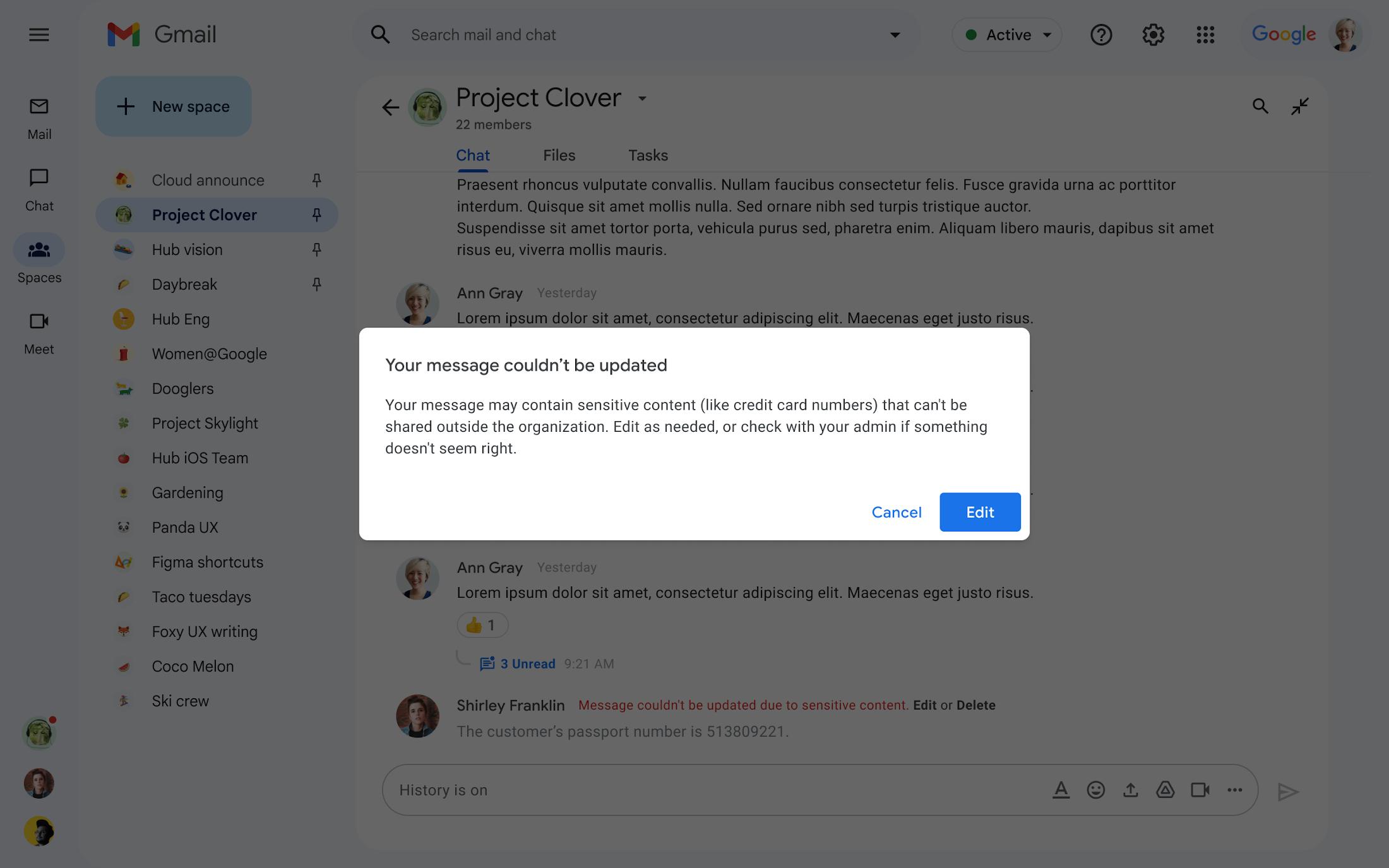This screenshot has width=1389, height=868.
Task: Click Delete on Shirley Franklin's message
Action: [975, 705]
